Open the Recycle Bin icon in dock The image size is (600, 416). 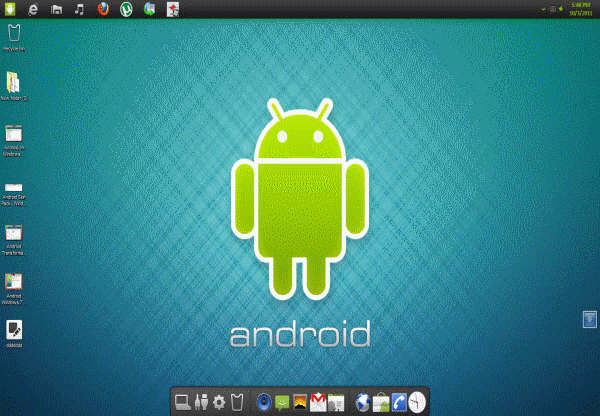coord(237,402)
